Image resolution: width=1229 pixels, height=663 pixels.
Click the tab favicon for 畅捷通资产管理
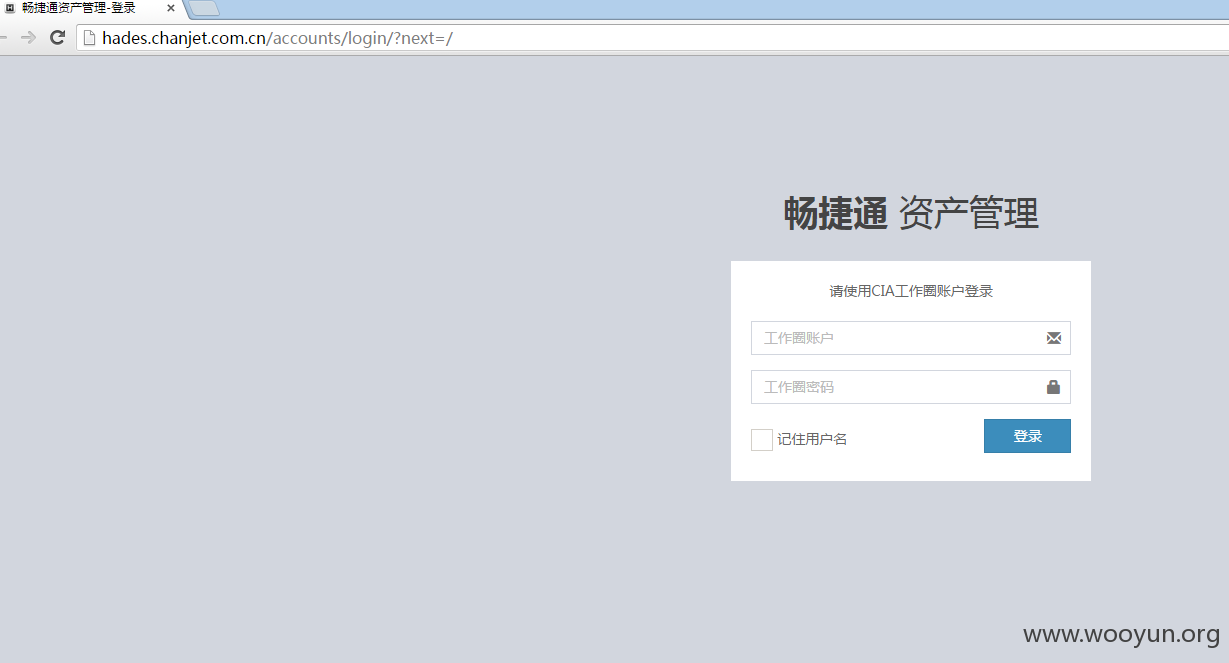10,8
